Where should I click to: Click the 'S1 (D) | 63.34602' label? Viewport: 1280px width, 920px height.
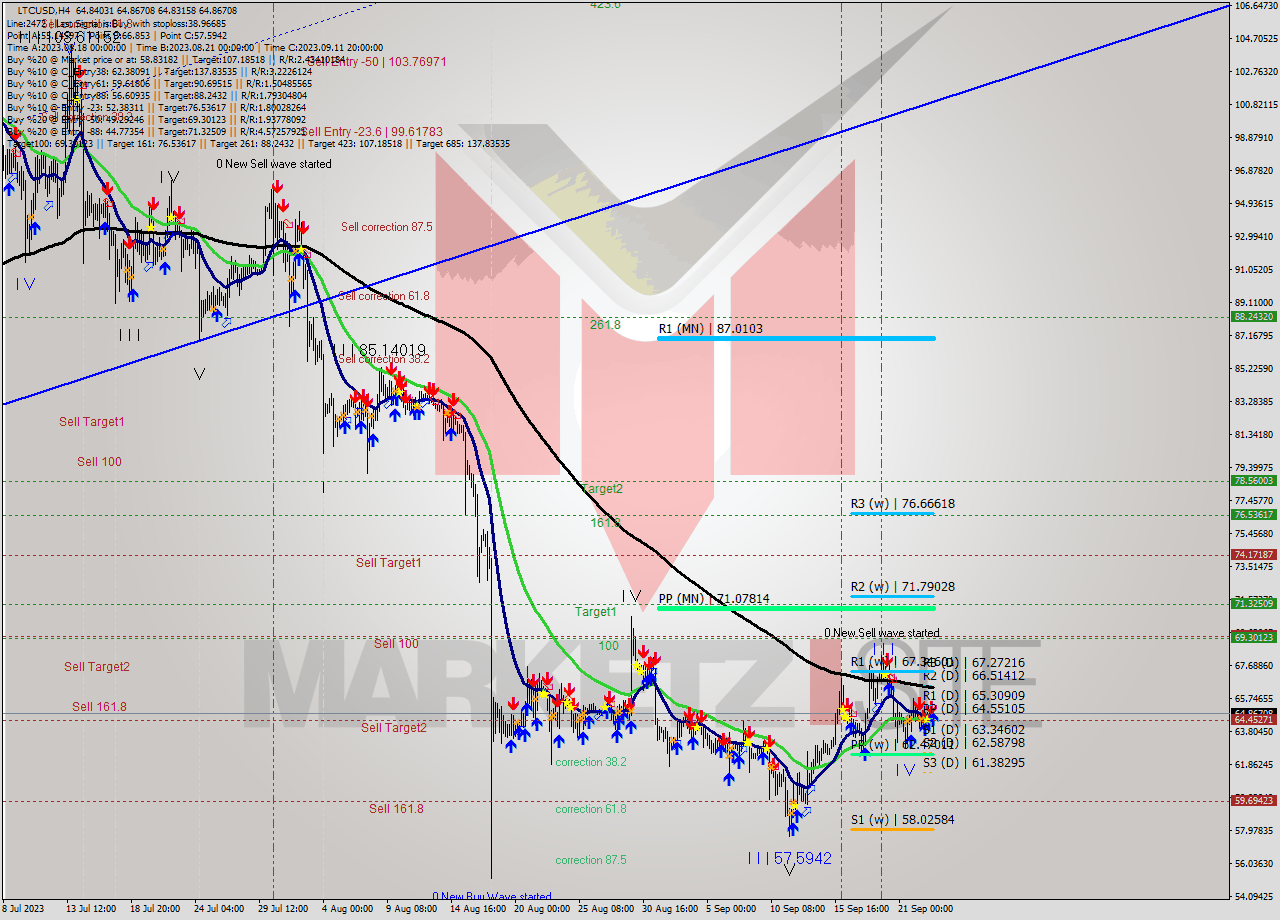(973, 730)
